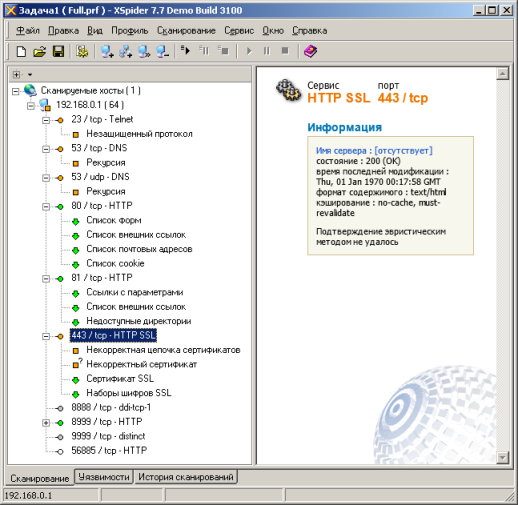Image resolution: width=518 pixels, height=505 pixels.
Task: Click the details pane scroll down arrow
Action: pos(502,457)
